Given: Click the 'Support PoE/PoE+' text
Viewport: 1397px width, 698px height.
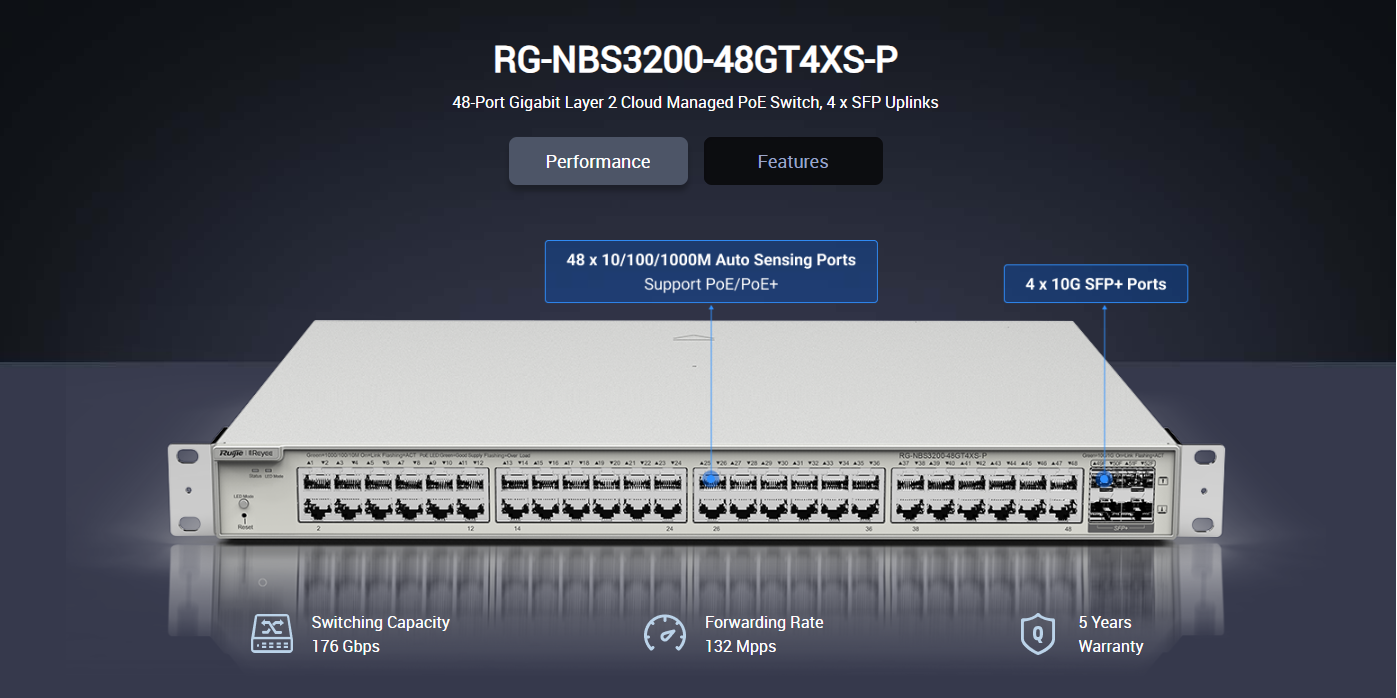Looking at the screenshot, I should click(711, 285).
